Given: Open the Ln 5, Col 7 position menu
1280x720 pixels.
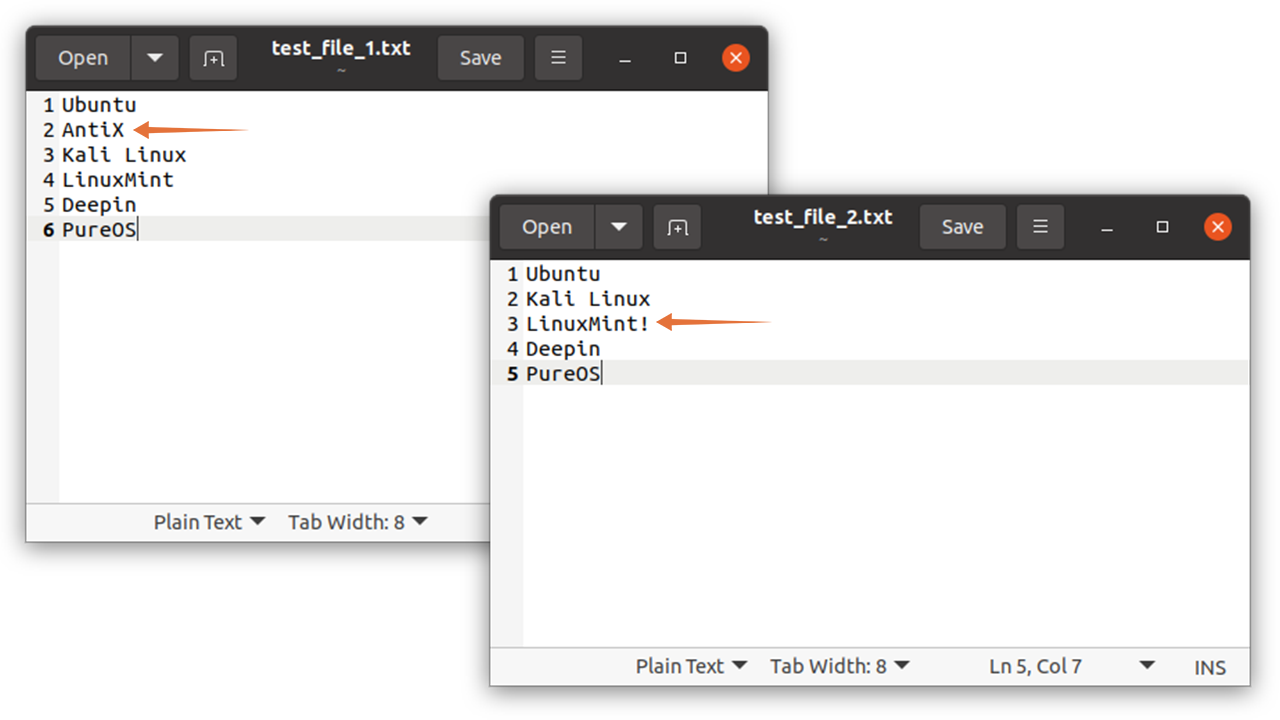Looking at the screenshot, I should 1035,666.
